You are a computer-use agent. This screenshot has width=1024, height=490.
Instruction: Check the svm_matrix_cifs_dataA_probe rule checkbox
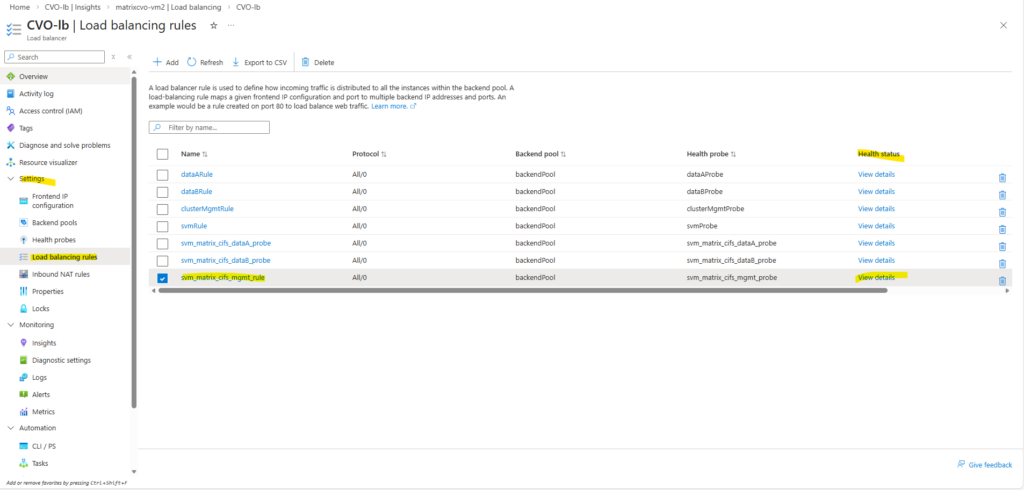point(163,243)
